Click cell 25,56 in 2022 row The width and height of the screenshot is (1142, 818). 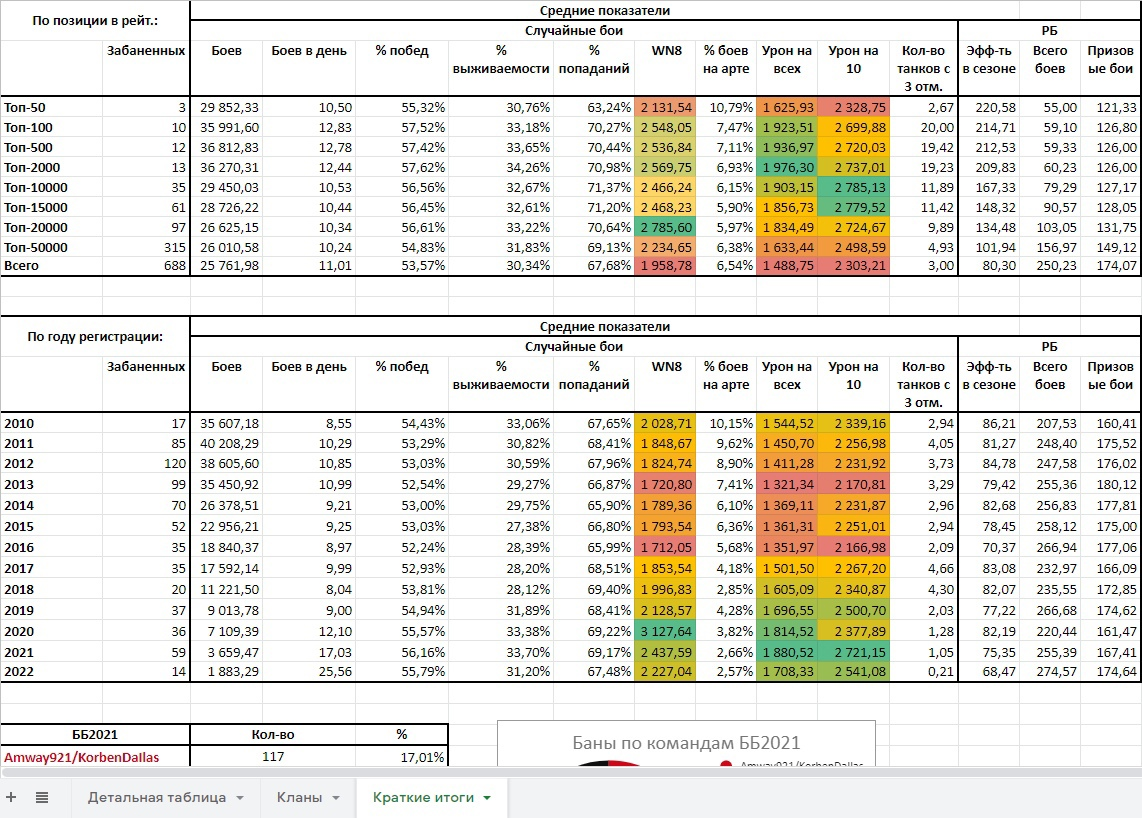coord(309,672)
